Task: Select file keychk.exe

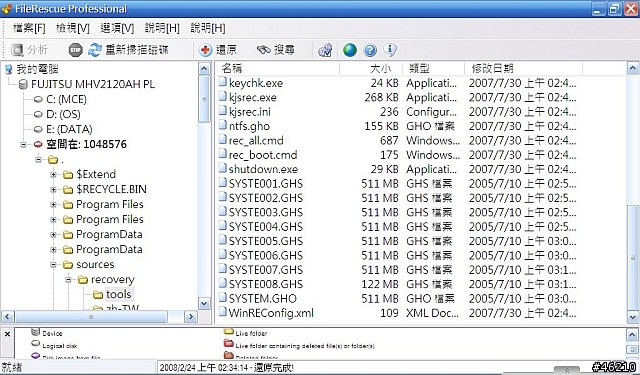Action: click(256, 83)
